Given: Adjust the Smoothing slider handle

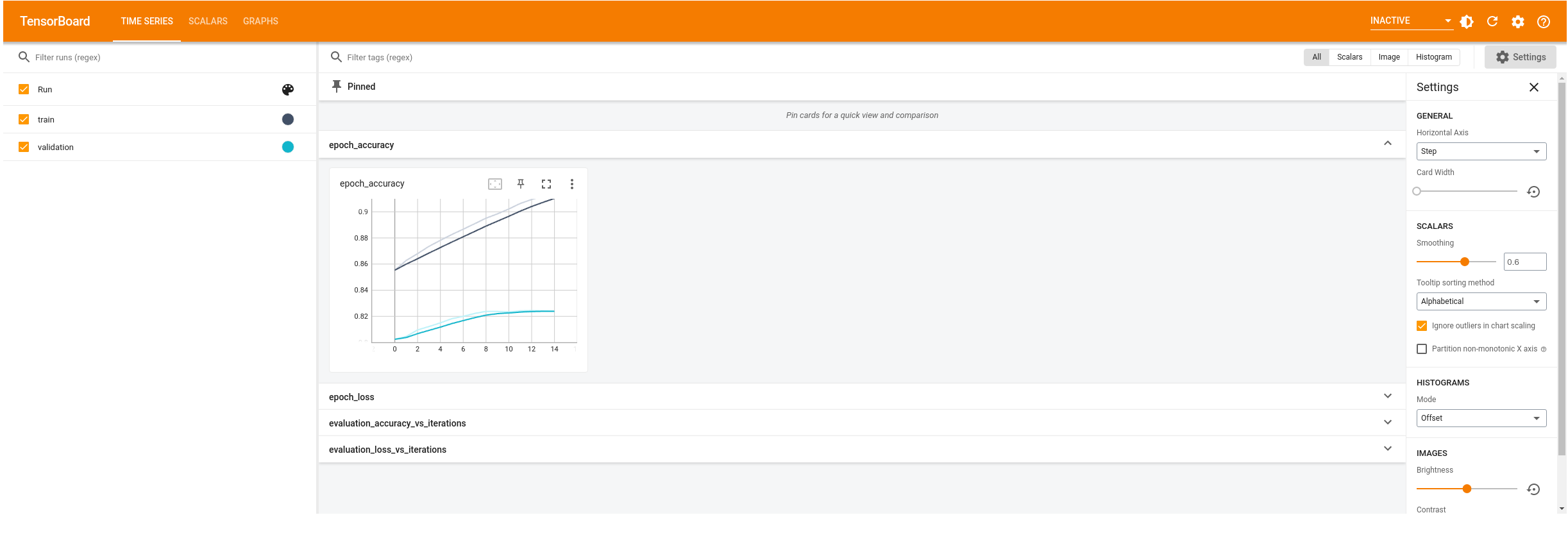Looking at the screenshot, I should [x=1465, y=262].
